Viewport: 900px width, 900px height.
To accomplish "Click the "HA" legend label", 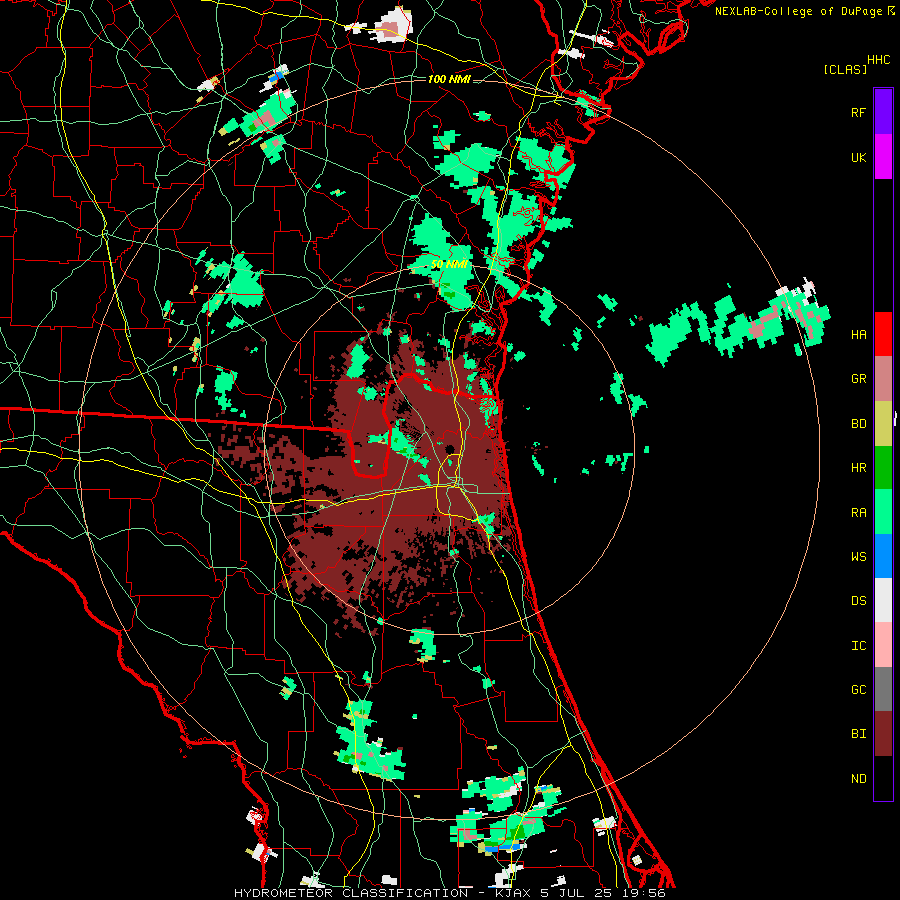I will click(858, 335).
